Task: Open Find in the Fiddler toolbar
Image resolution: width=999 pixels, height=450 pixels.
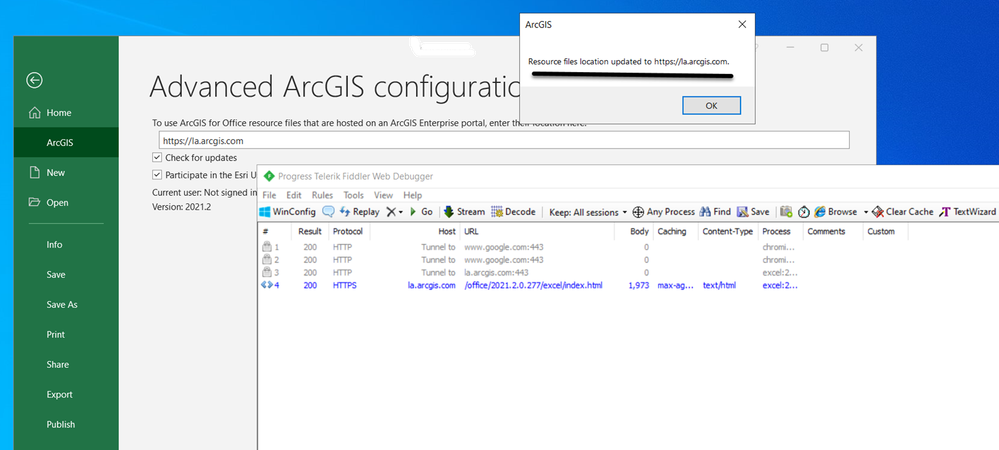Action: [715, 212]
